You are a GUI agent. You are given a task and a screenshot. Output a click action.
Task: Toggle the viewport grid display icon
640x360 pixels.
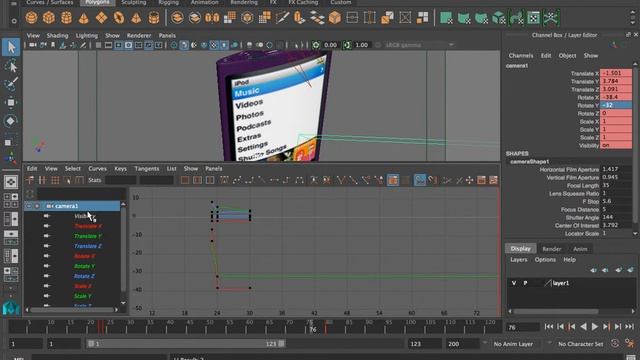pyautogui.click(x=98, y=45)
